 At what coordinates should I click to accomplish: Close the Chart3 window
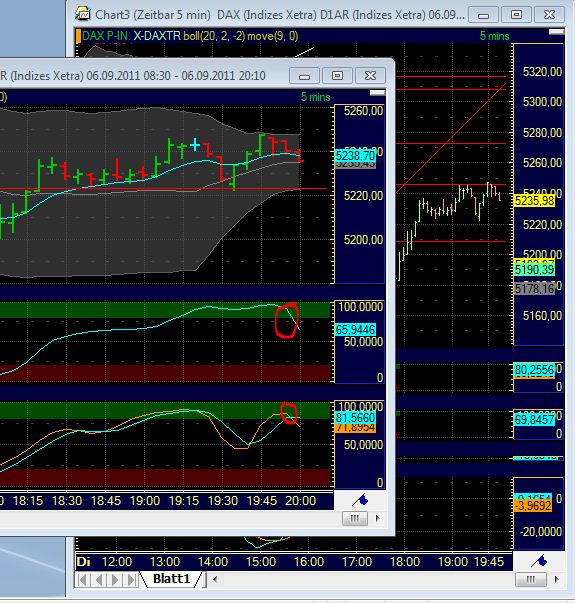(549, 15)
